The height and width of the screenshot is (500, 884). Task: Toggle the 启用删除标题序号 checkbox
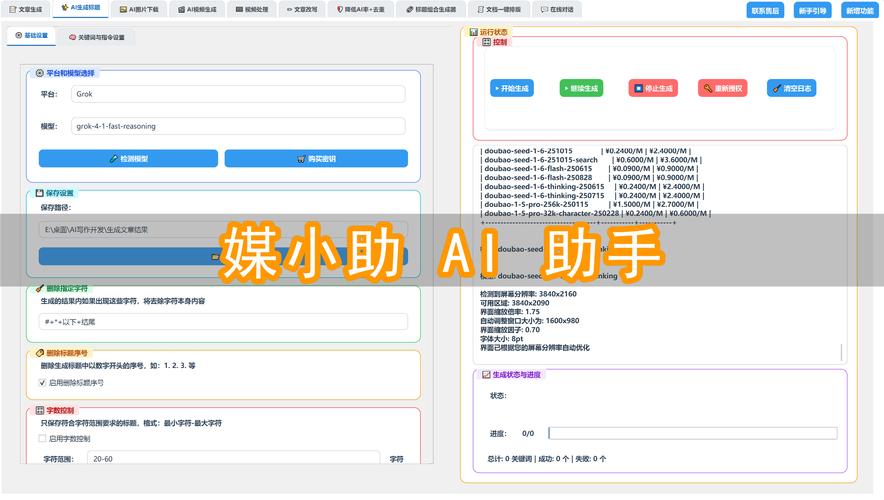(x=42, y=382)
